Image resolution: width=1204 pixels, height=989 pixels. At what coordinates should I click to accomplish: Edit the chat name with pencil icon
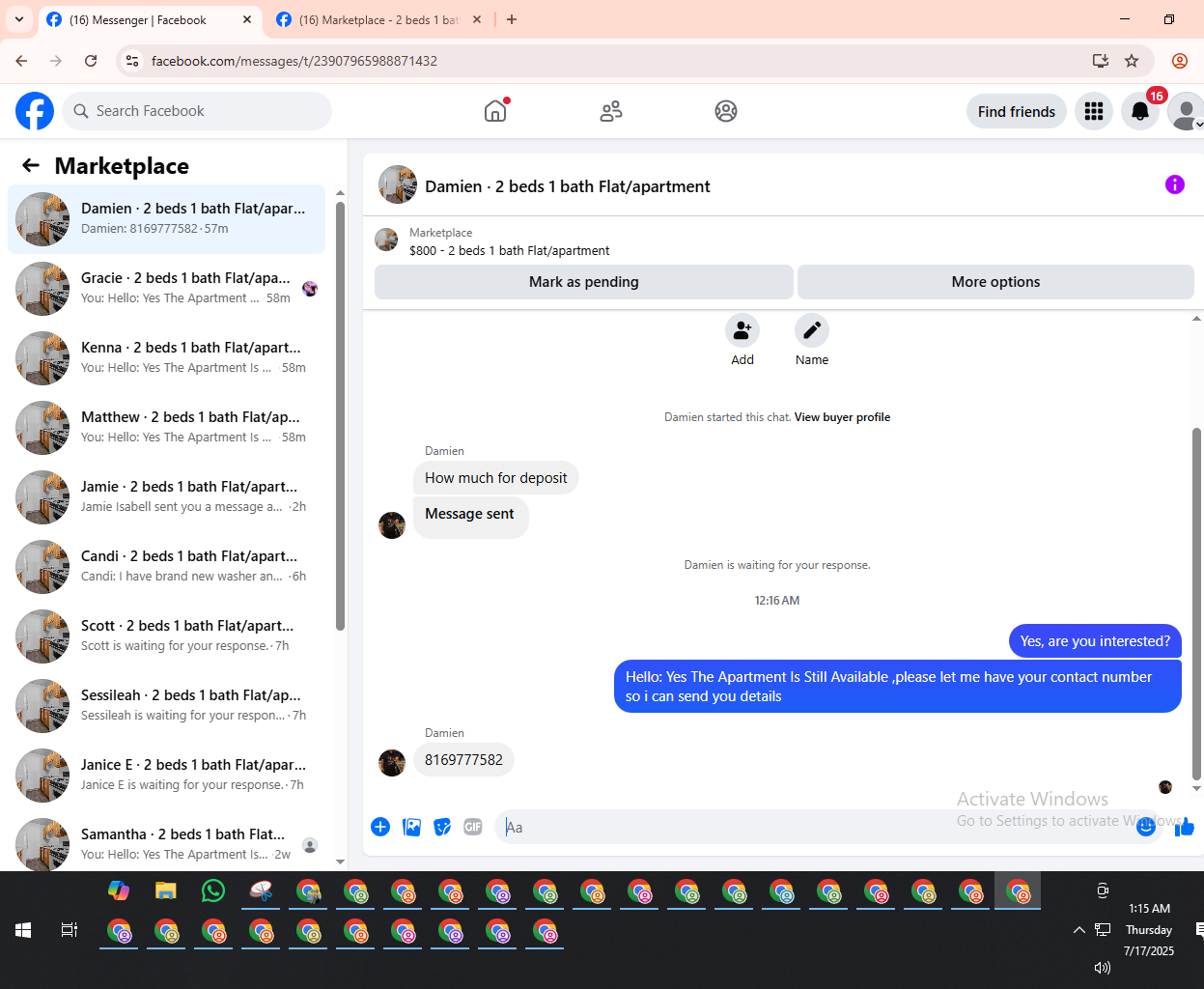pyautogui.click(x=812, y=330)
